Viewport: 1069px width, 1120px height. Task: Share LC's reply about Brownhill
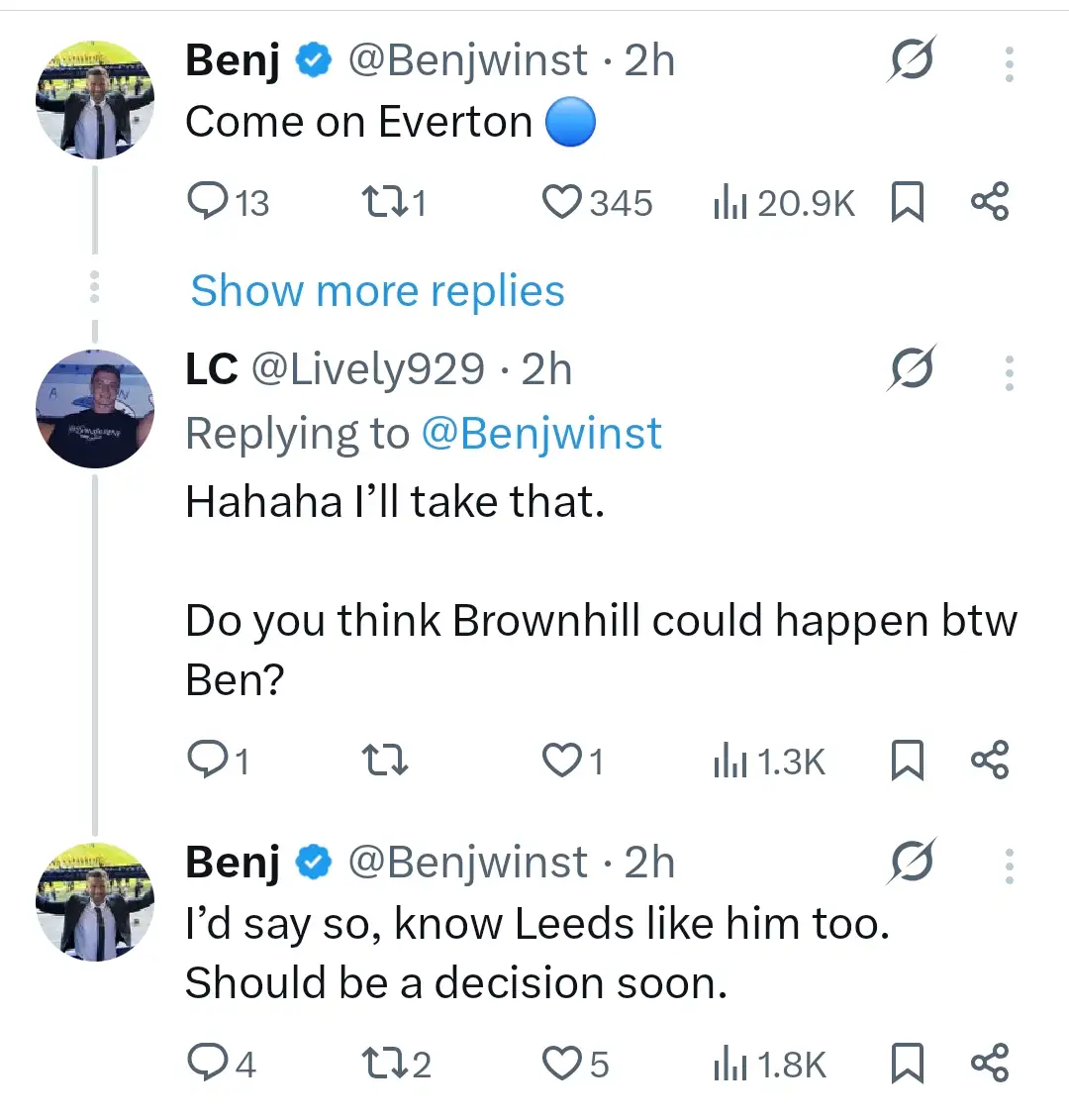point(990,761)
